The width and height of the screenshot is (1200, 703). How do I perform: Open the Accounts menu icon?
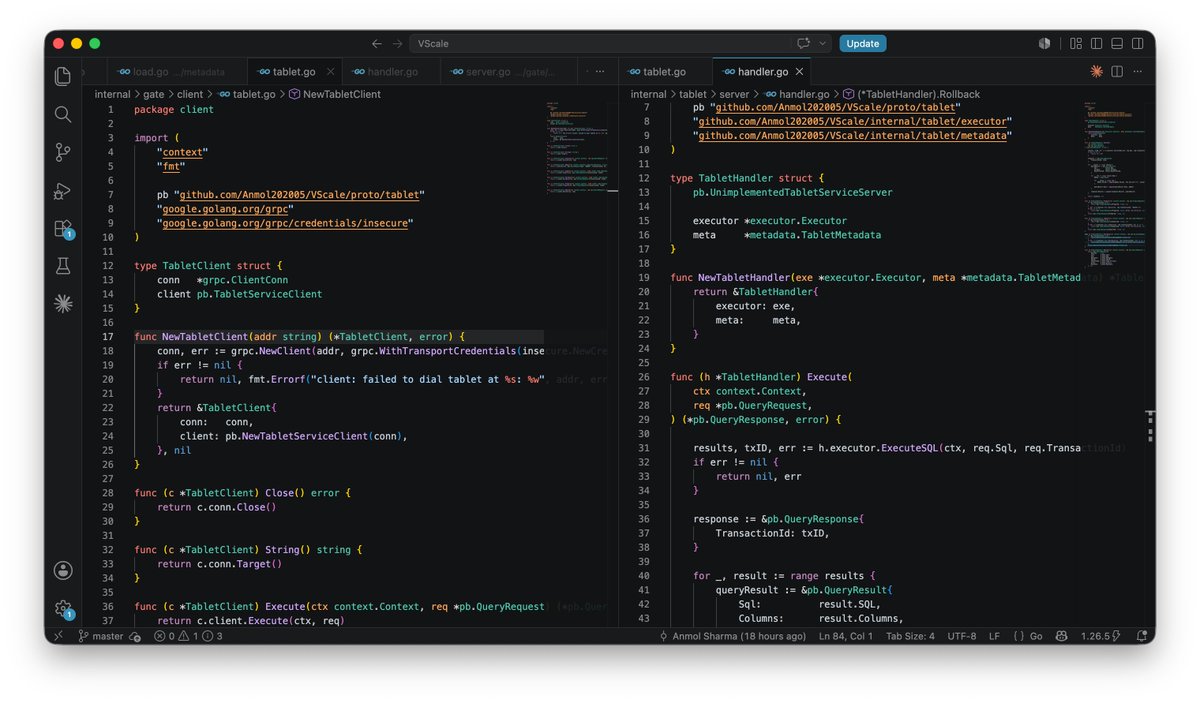click(63, 570)
